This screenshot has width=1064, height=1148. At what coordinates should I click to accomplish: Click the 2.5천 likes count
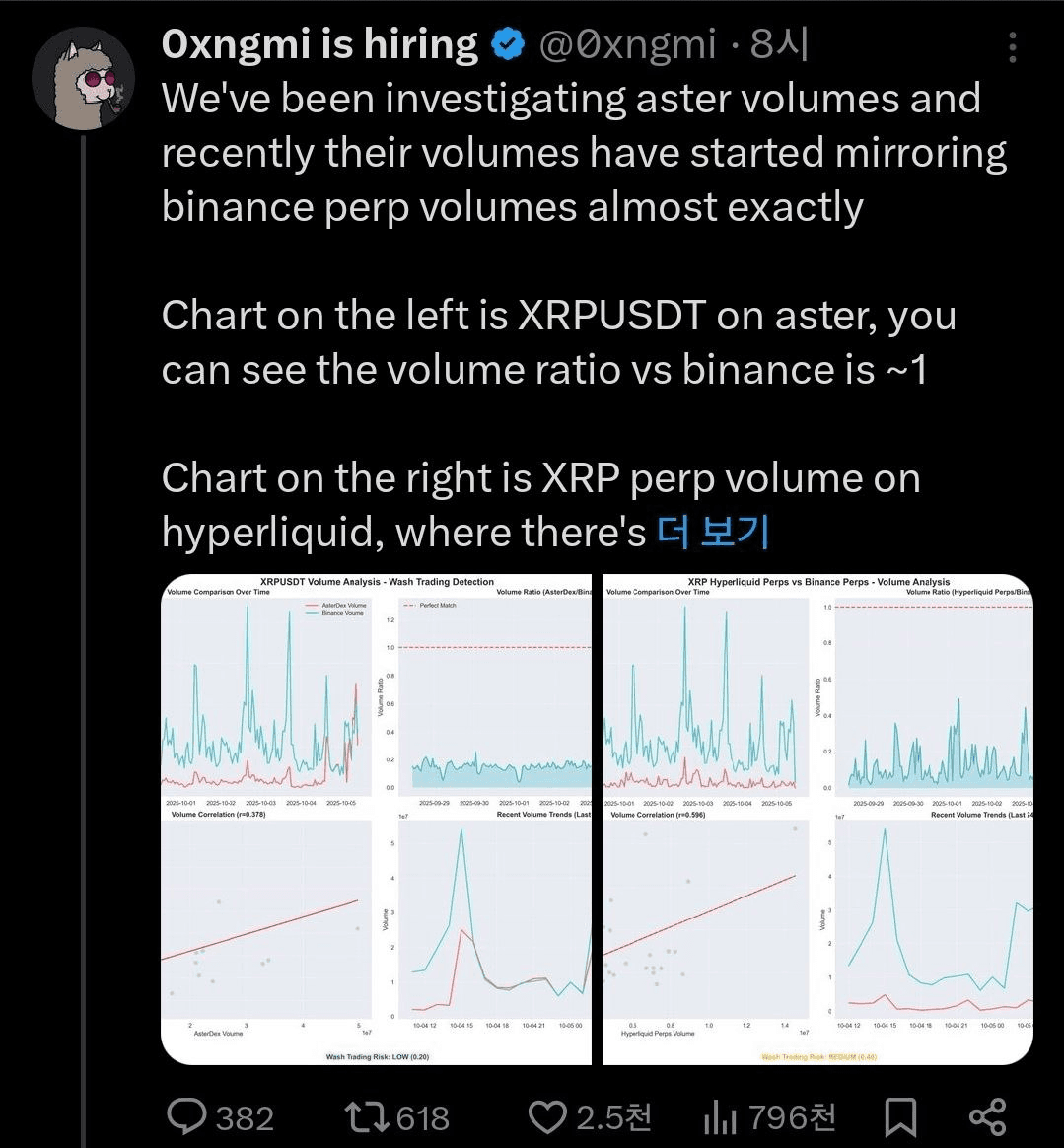click(x=613, y=1117)
